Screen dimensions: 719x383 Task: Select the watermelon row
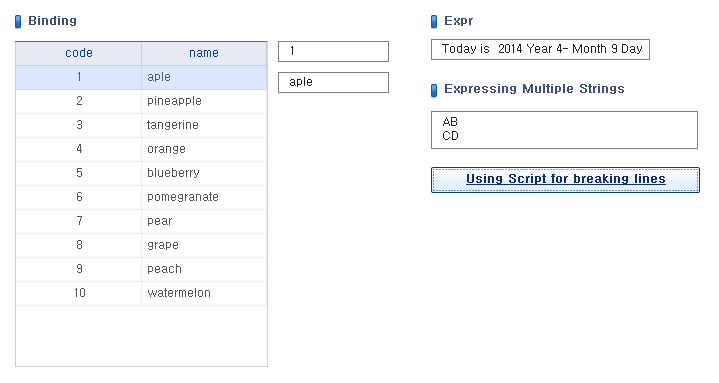click(x=141, y=293)
